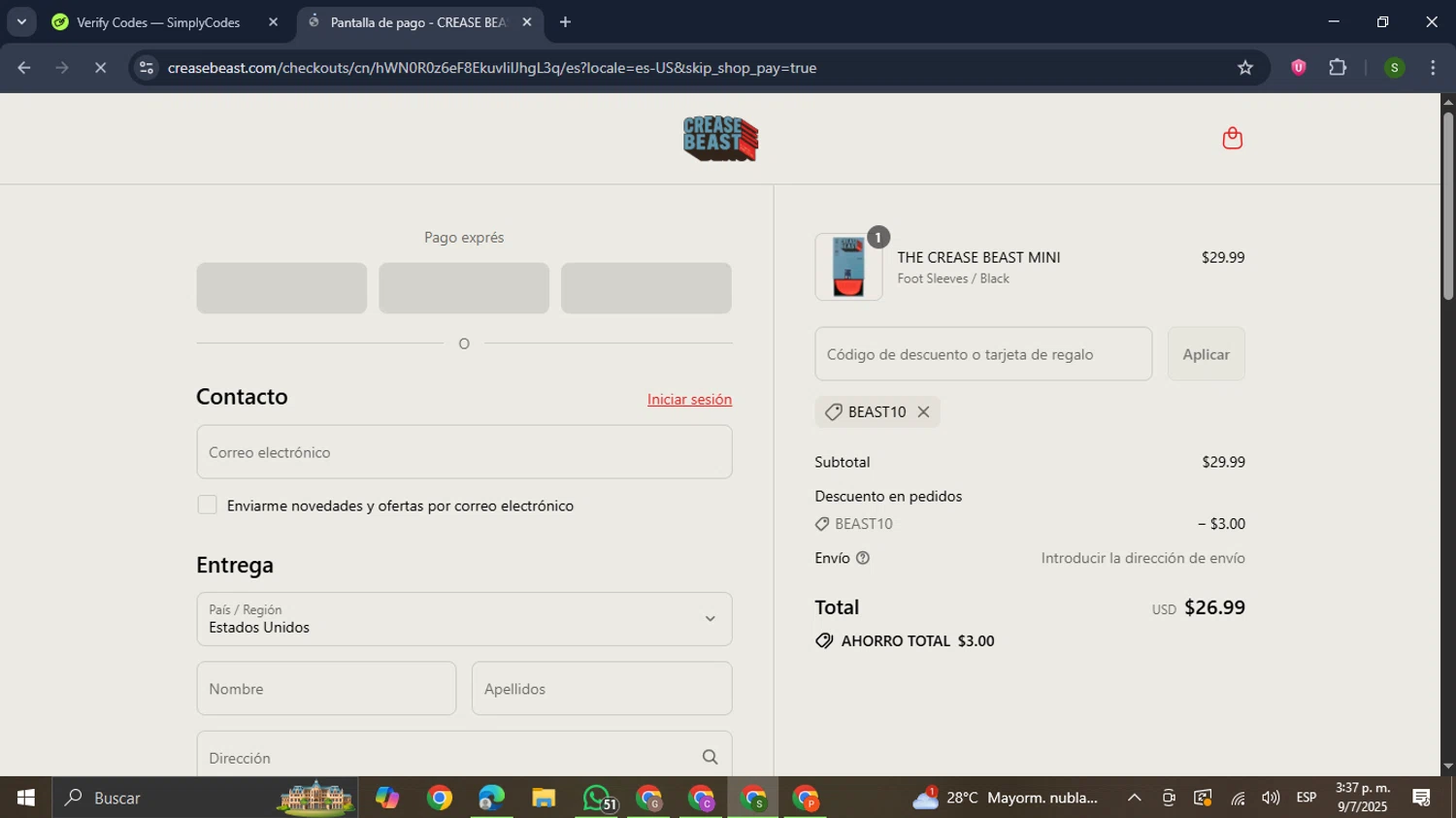1456x818 pixels.
Task: Remove the BEAST10 discount code tag
Action: (923, 411)
